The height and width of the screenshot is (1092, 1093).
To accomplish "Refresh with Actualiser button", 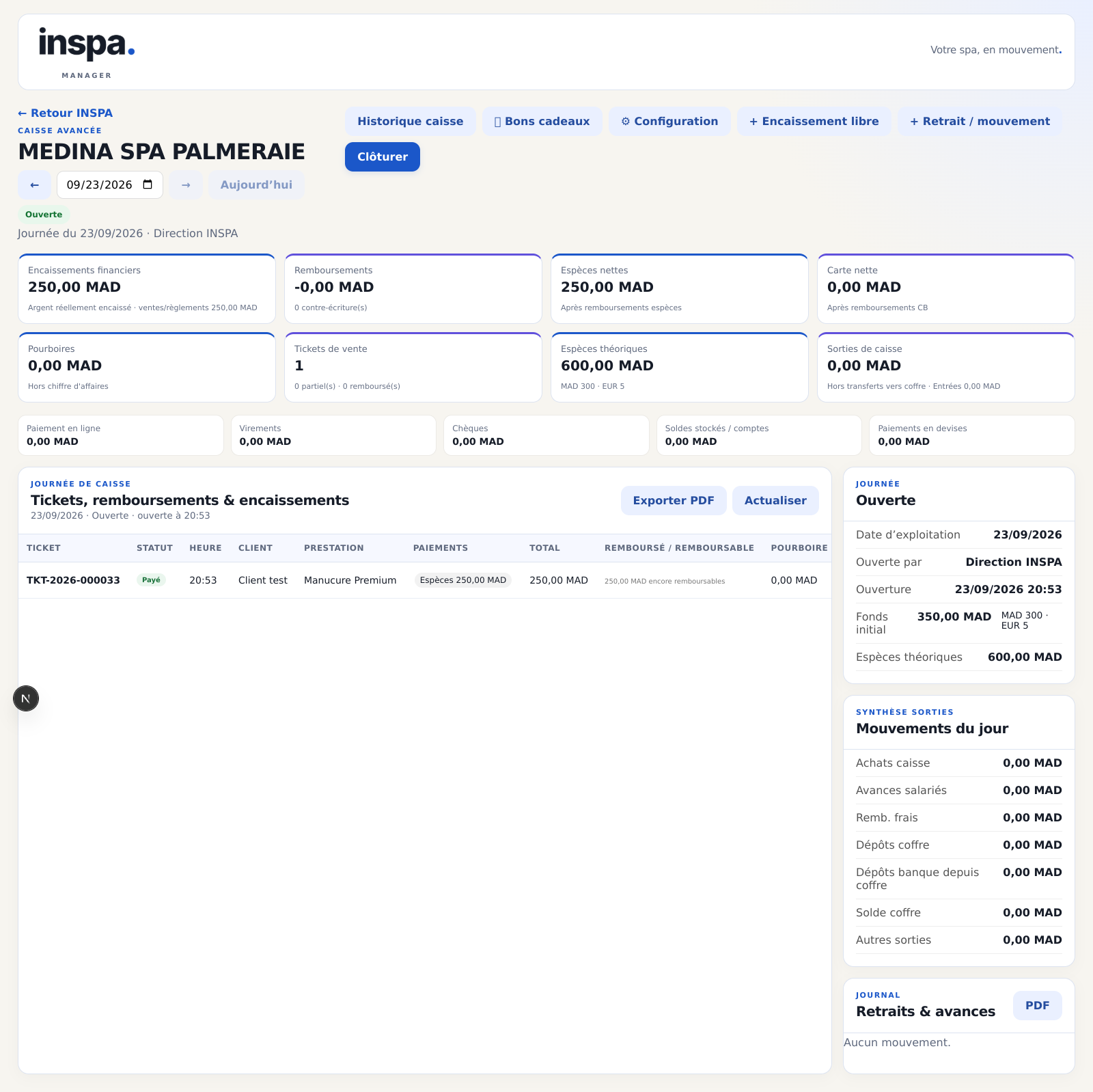I will (775, 500).
